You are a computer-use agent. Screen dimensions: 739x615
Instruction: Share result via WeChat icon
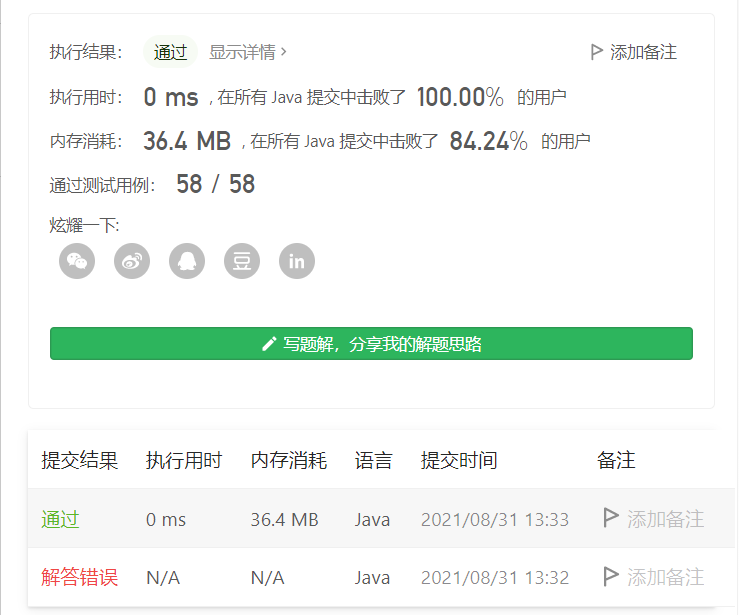coord(77,261)
